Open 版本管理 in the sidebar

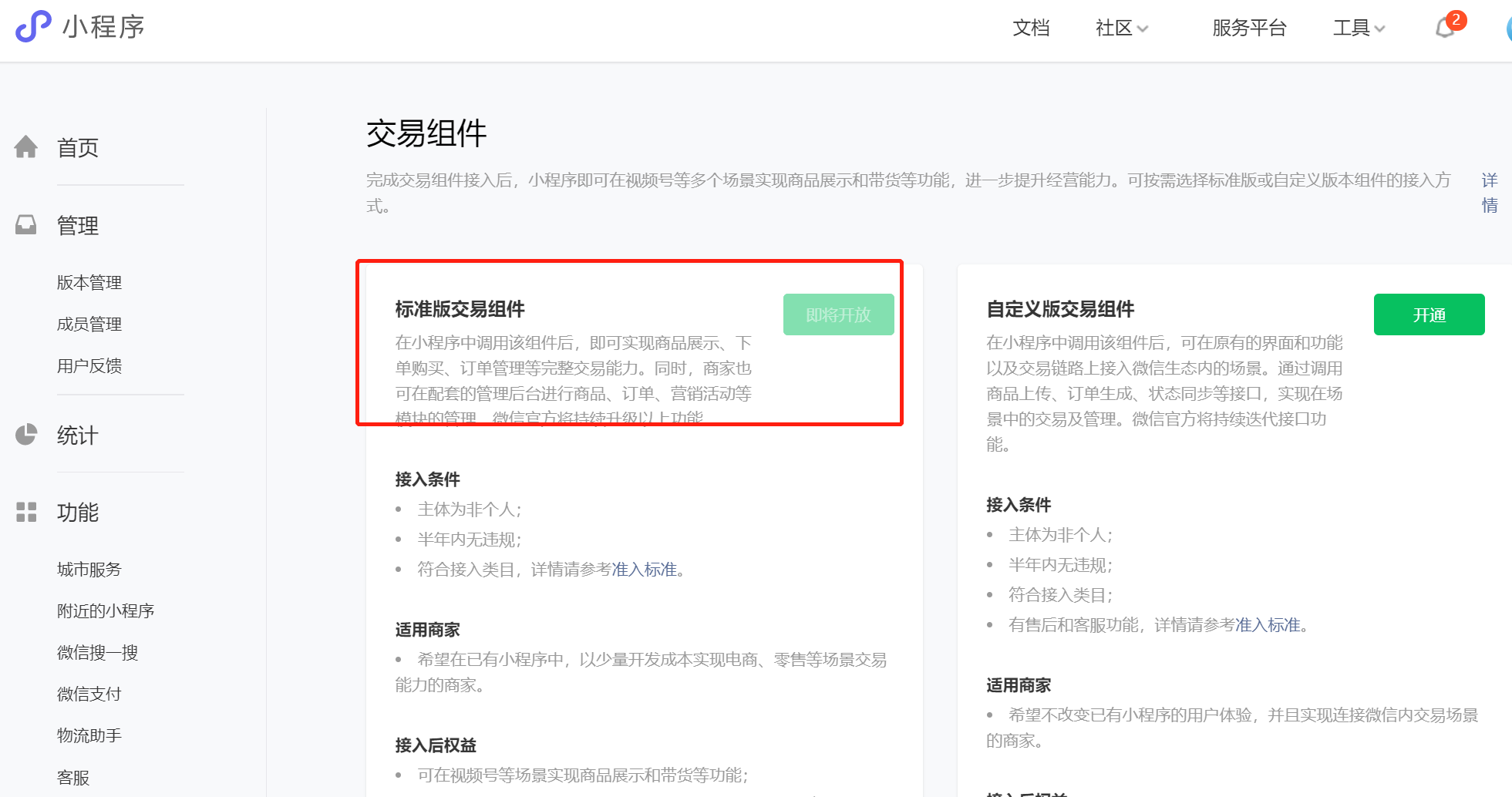coord(89,283)
